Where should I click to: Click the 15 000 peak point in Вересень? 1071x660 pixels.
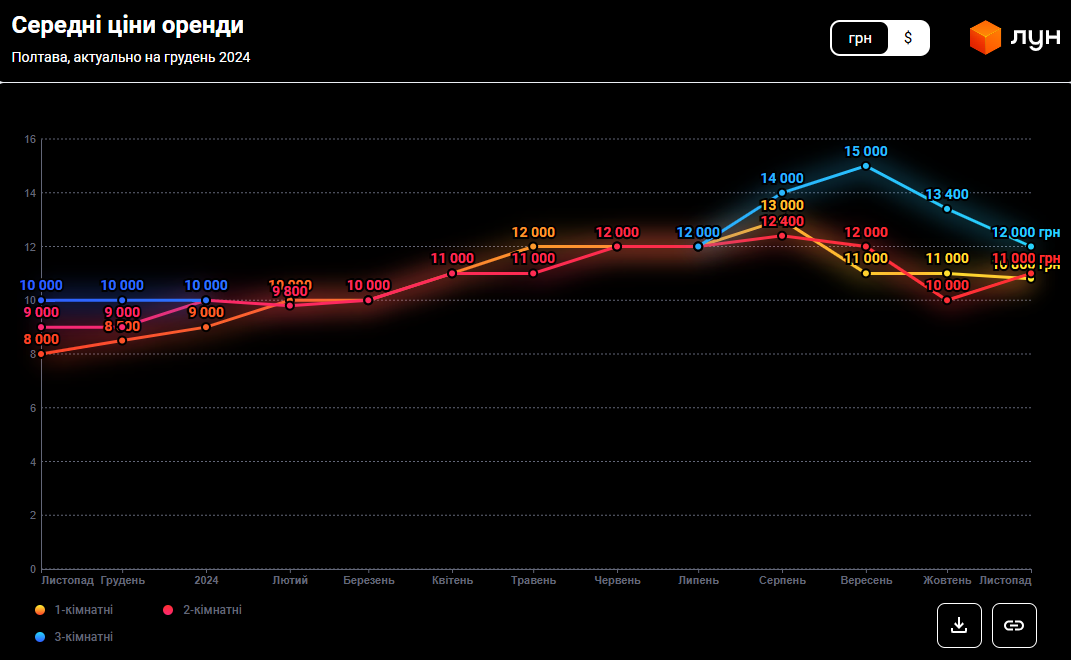tap(866, 166)
